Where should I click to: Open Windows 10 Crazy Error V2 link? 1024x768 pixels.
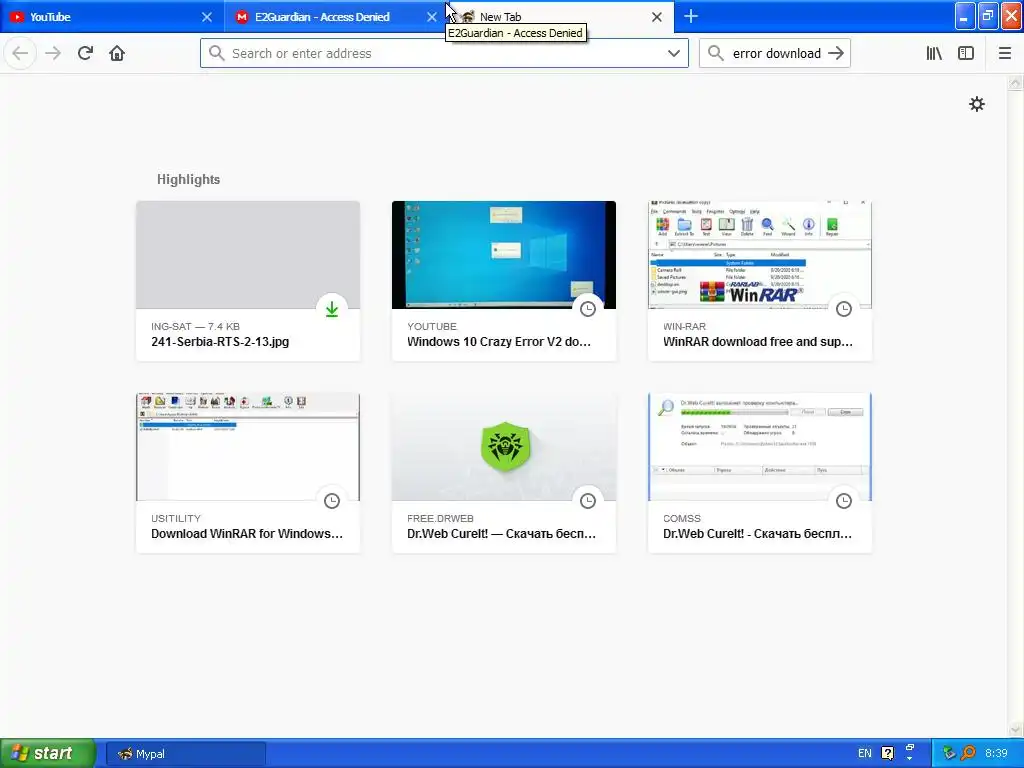click(x=499, y=342)
